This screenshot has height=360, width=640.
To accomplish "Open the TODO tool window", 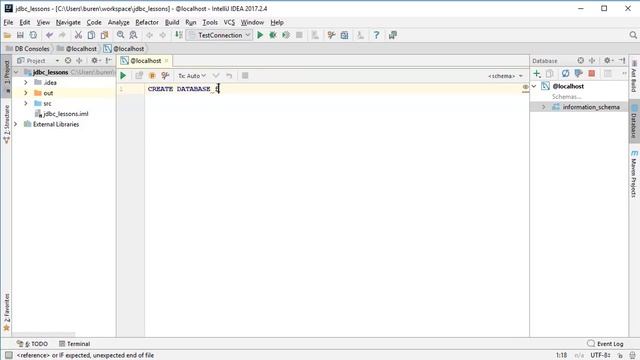I will [x=33, y=344].
